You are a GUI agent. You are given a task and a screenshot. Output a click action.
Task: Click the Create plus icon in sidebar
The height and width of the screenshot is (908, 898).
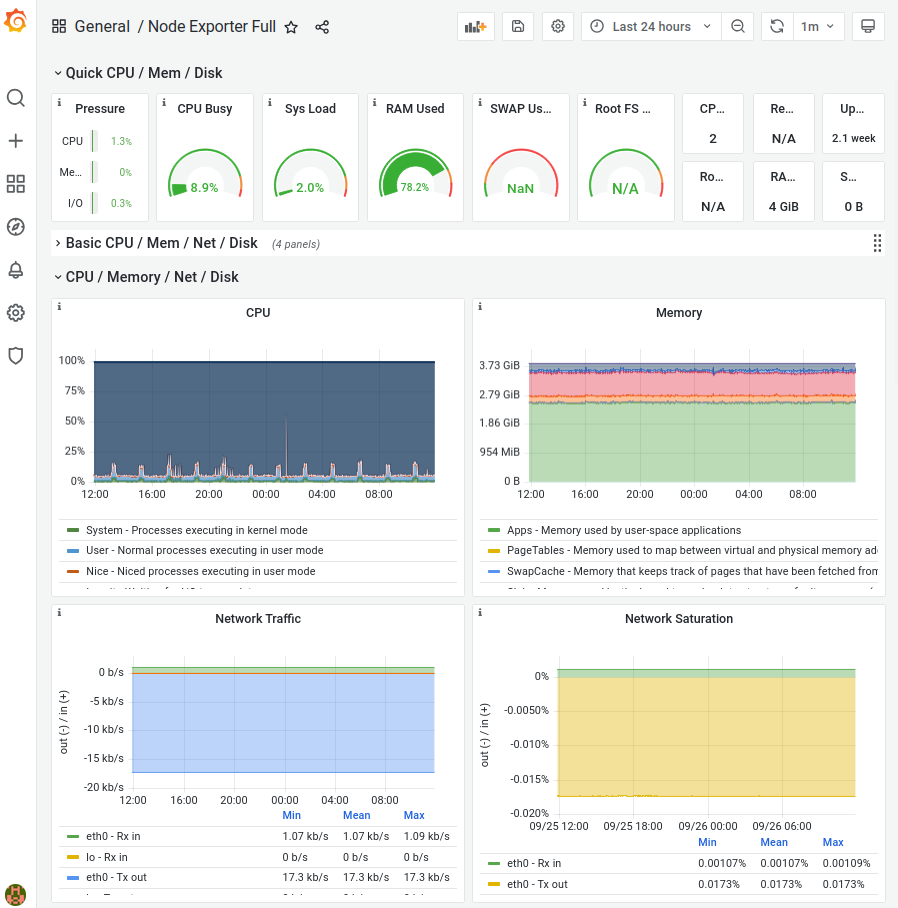[x=16, y=141]
